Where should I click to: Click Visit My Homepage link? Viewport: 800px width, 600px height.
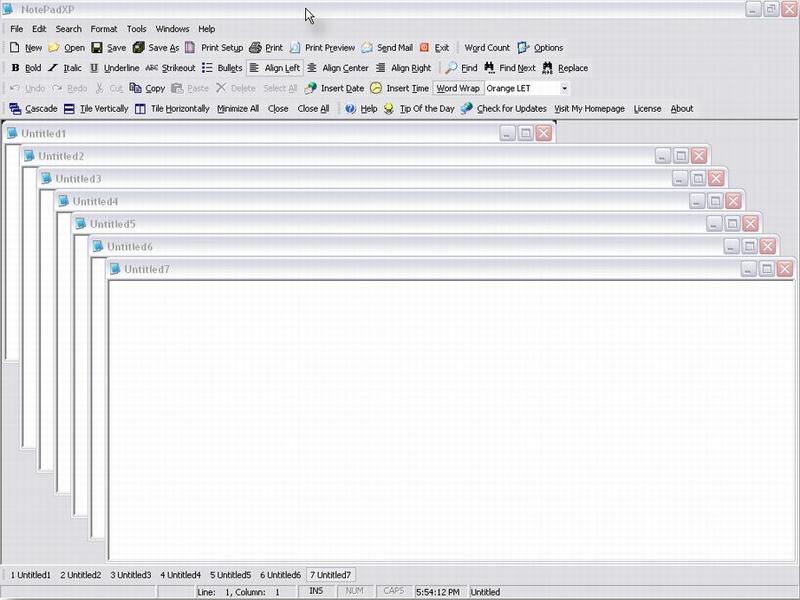pyautogui.click(x=589, y=109)
